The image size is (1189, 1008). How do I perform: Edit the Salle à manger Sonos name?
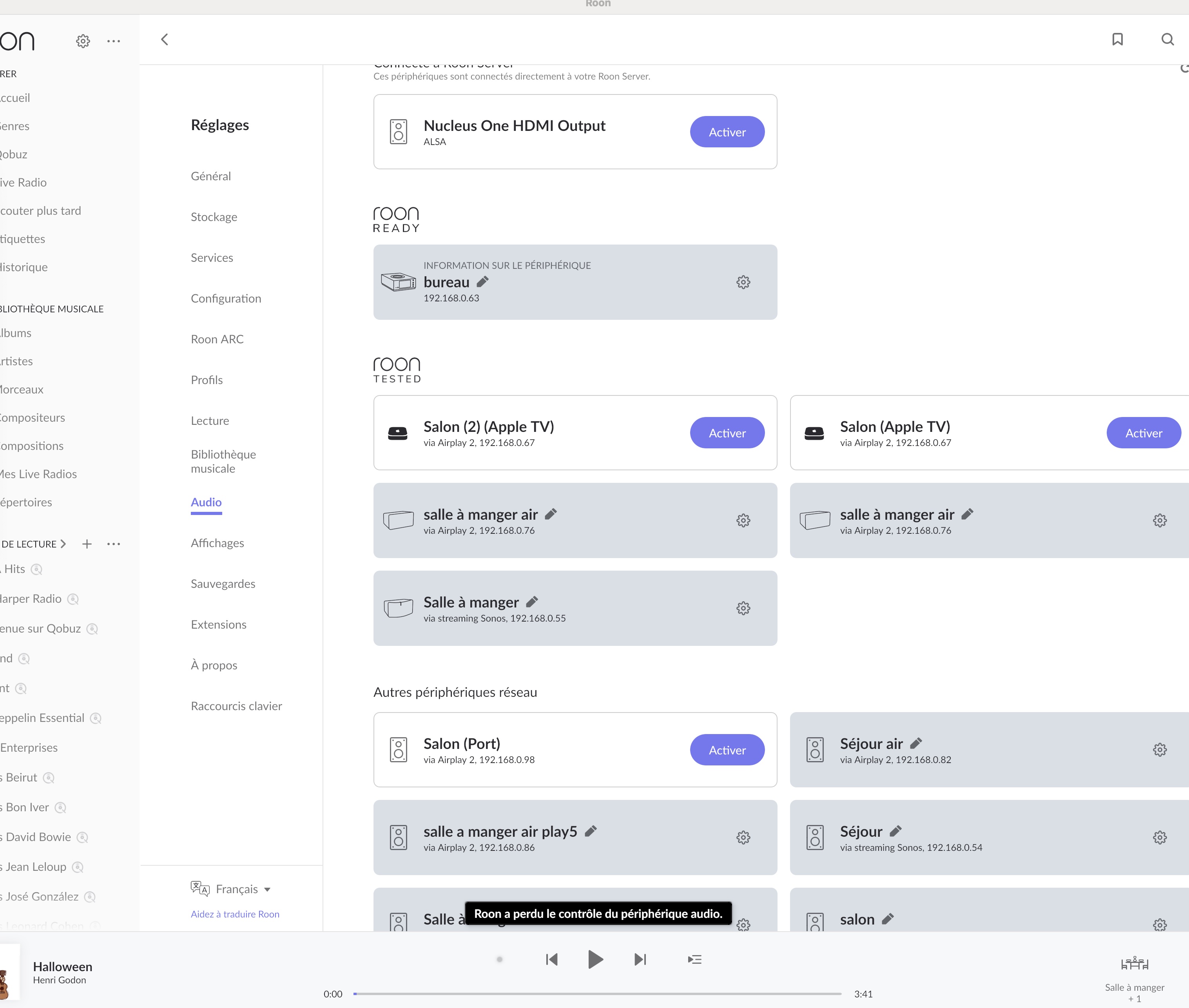(x=532, y=602)
